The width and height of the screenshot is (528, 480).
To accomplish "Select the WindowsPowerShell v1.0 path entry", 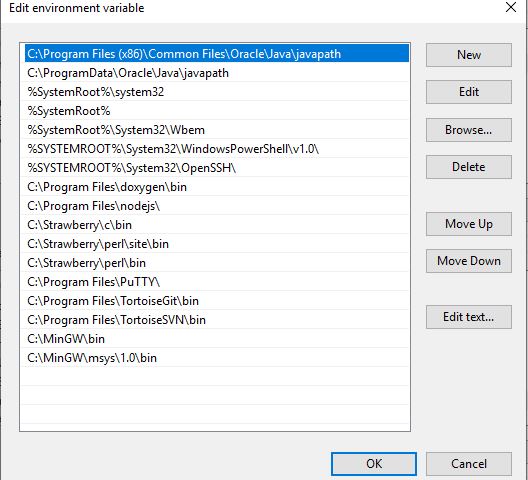I will [x=217, y=149].
